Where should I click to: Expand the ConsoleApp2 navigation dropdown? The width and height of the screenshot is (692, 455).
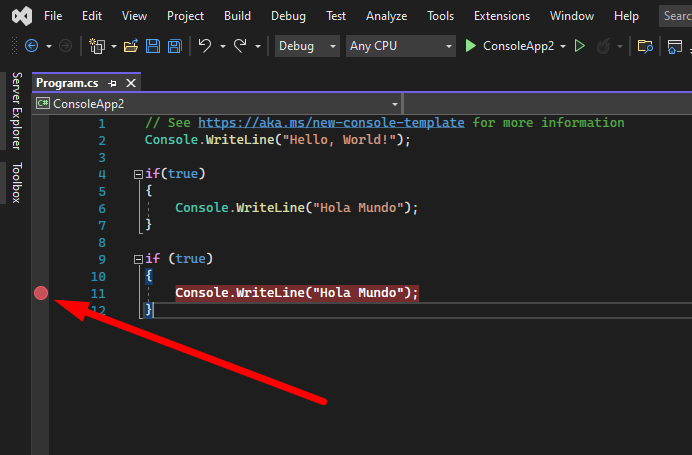[396, 103]
